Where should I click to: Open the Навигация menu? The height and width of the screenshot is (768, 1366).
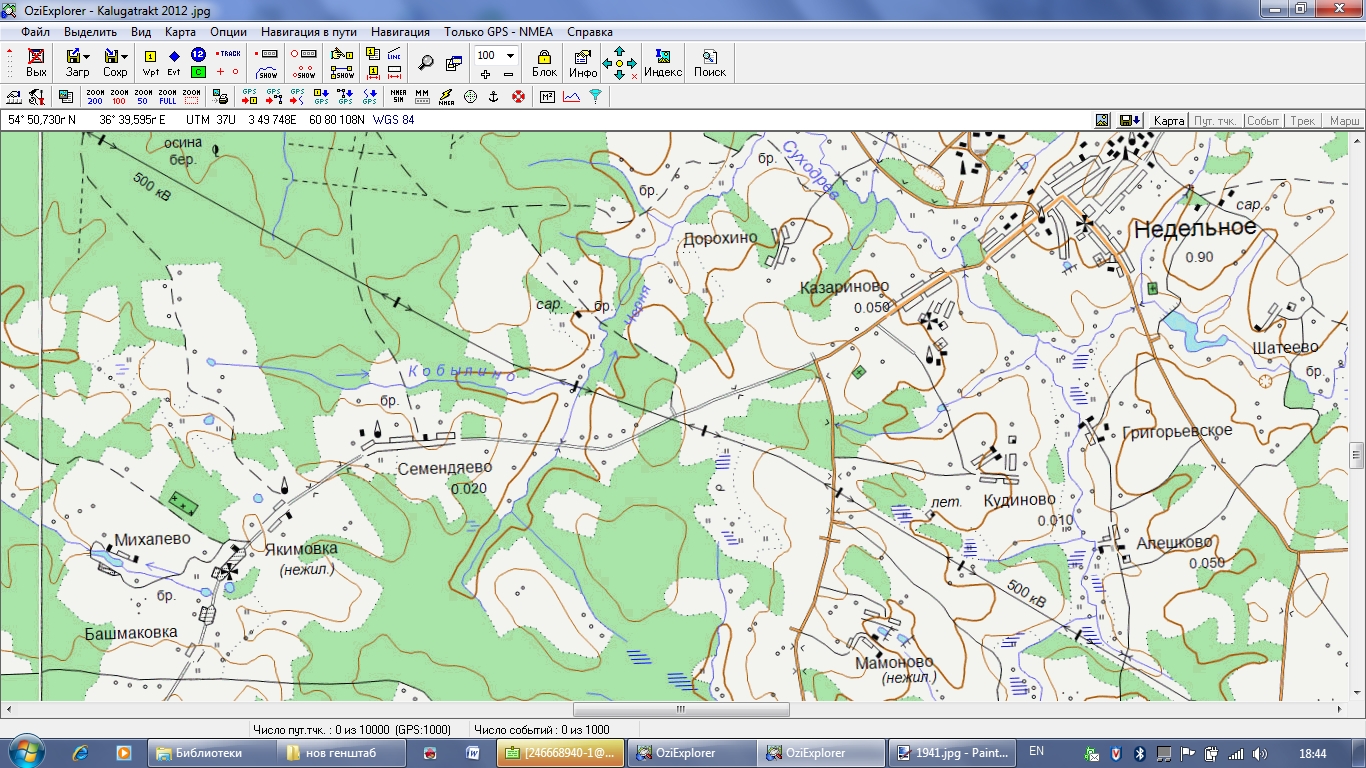pos(400,32)
